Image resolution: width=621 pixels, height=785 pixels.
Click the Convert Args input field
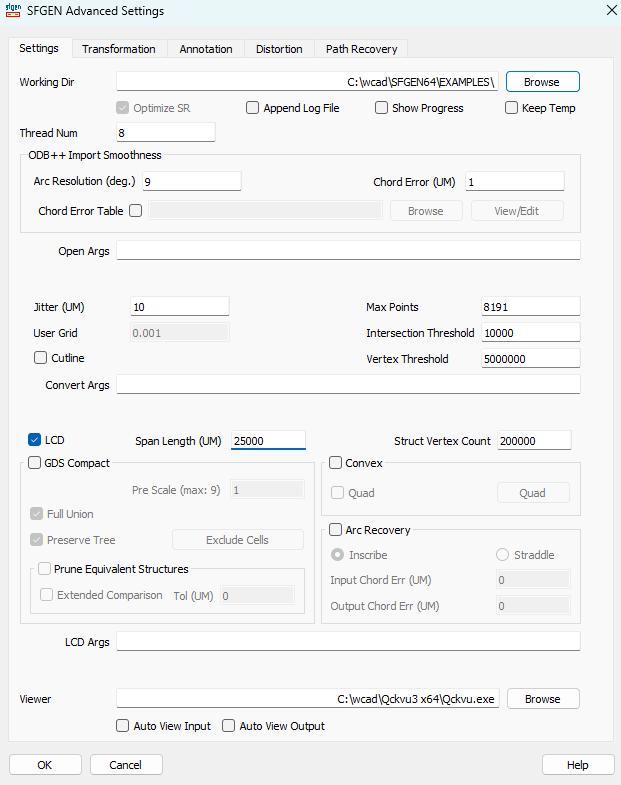[348, 384]
